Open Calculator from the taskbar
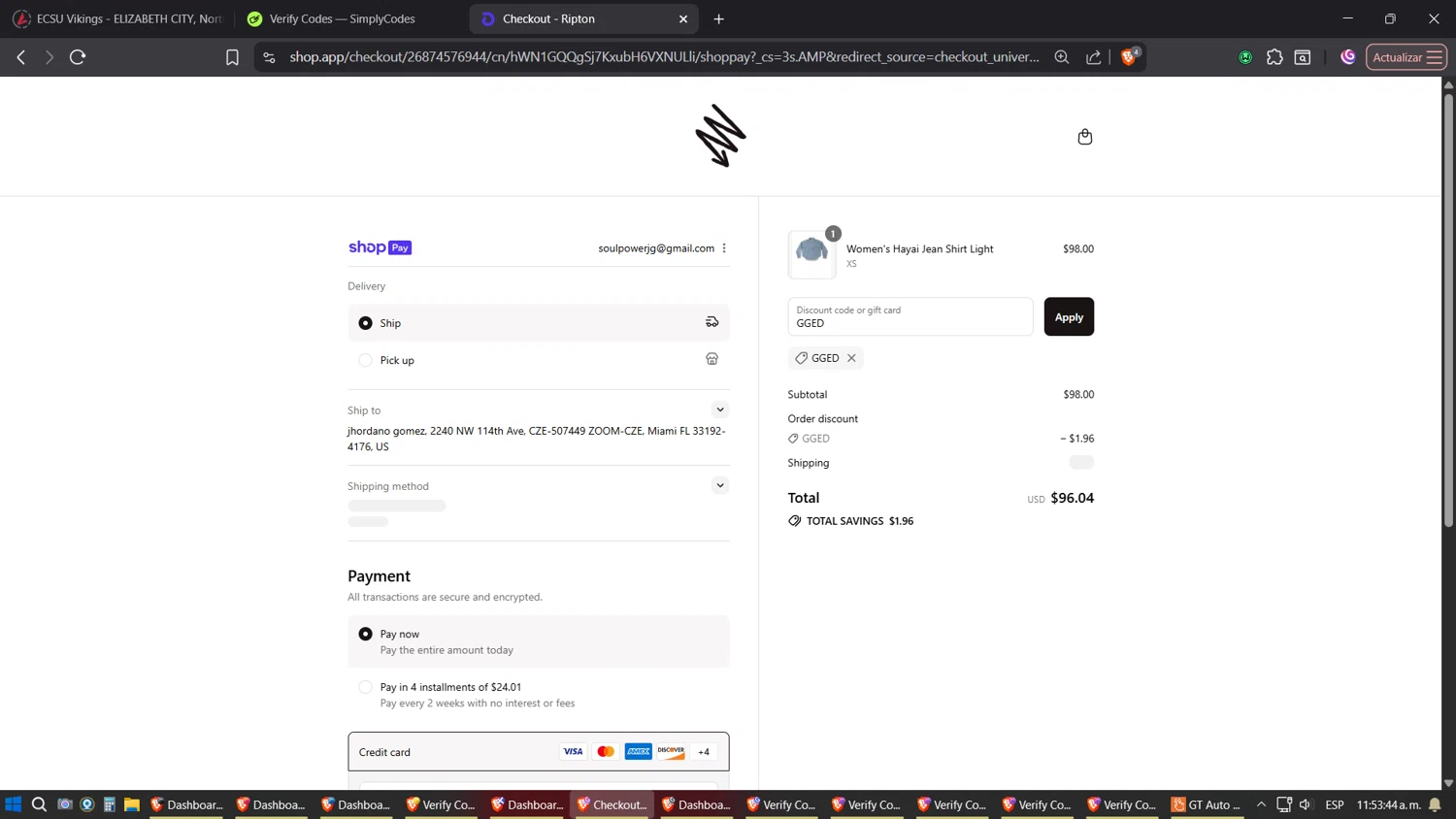Image resolution: width=1456 pixels, height=819 pixels. coord(110,804)
